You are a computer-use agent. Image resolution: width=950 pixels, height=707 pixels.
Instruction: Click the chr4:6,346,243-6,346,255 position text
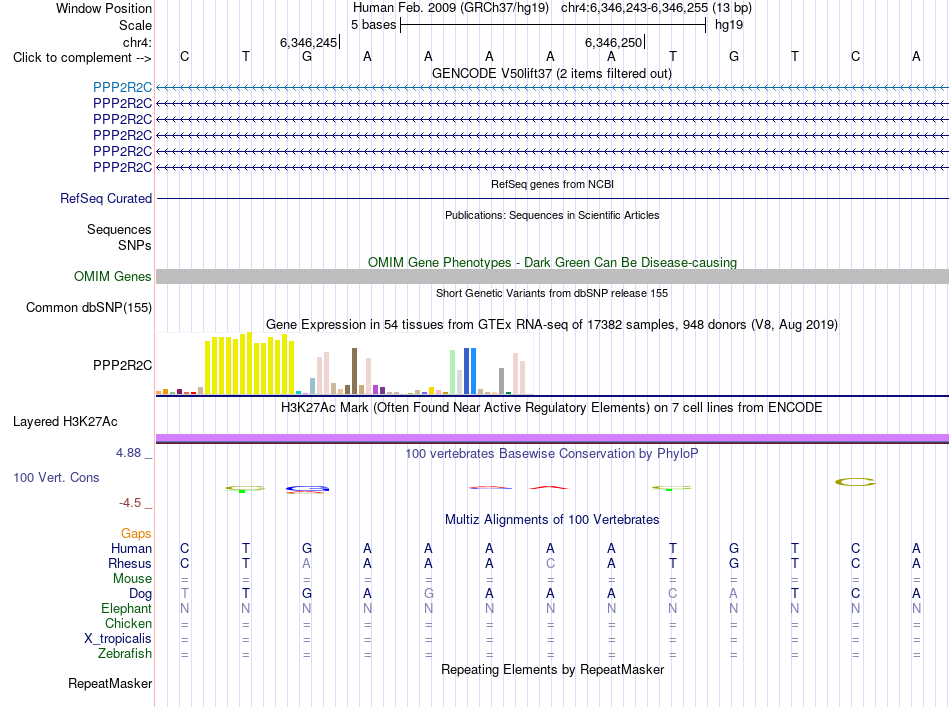pos(656,8)
